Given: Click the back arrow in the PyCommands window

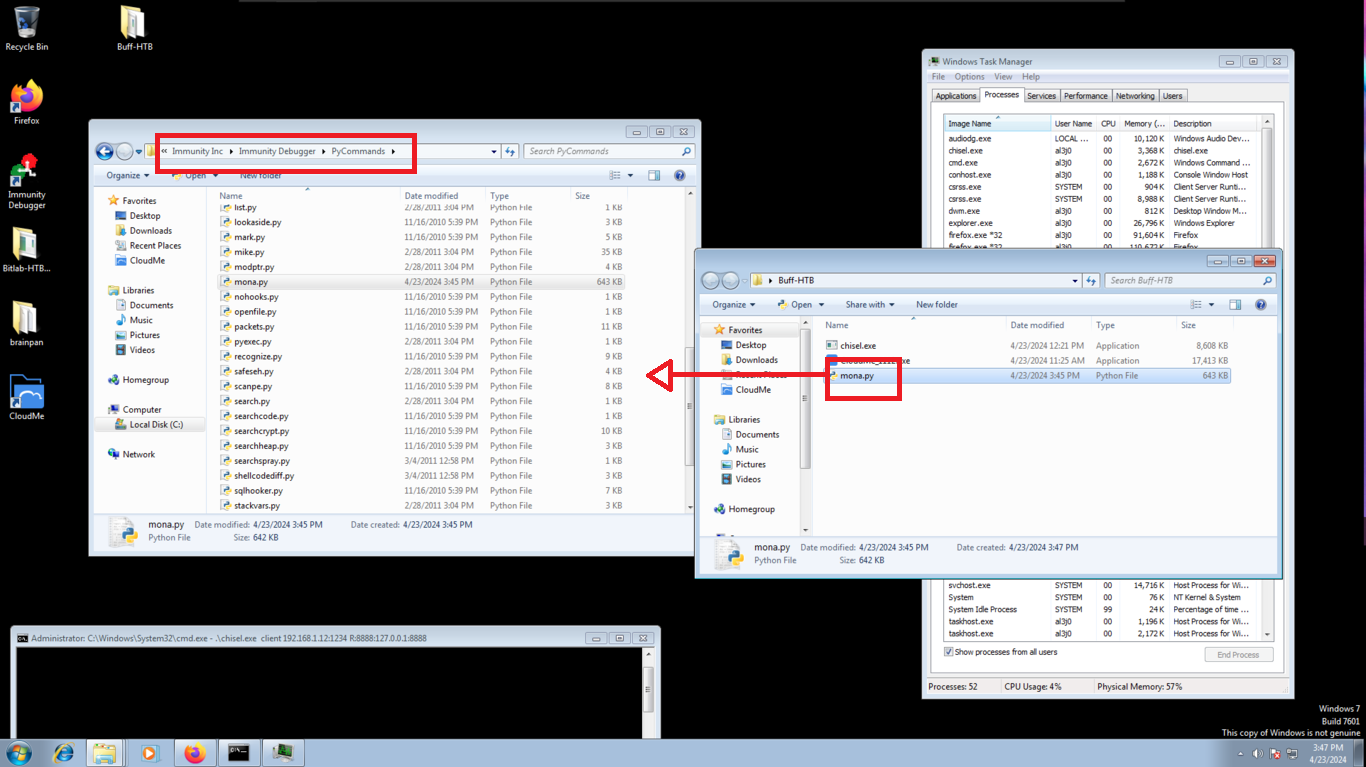Looking at the screenshot, I should click(x=104, y=152).
